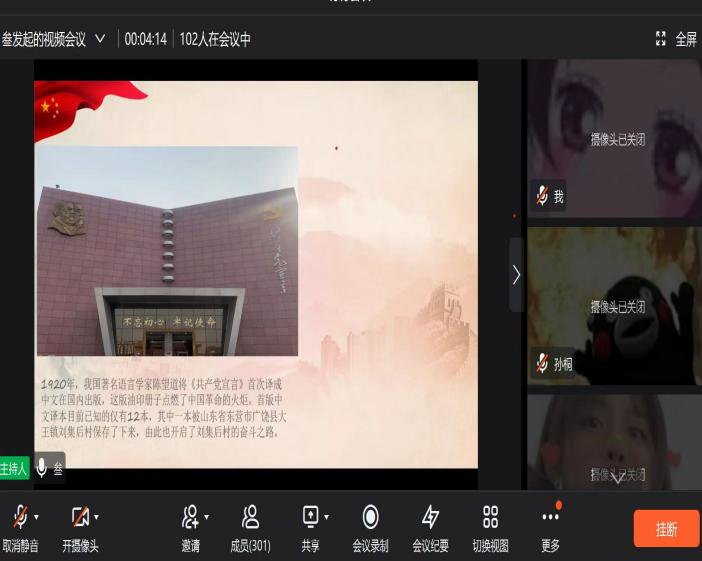Screen dimensions: 702x561
Task: Expand microphone options arrow beside 取消静音
Action: (x=37, y=517)
